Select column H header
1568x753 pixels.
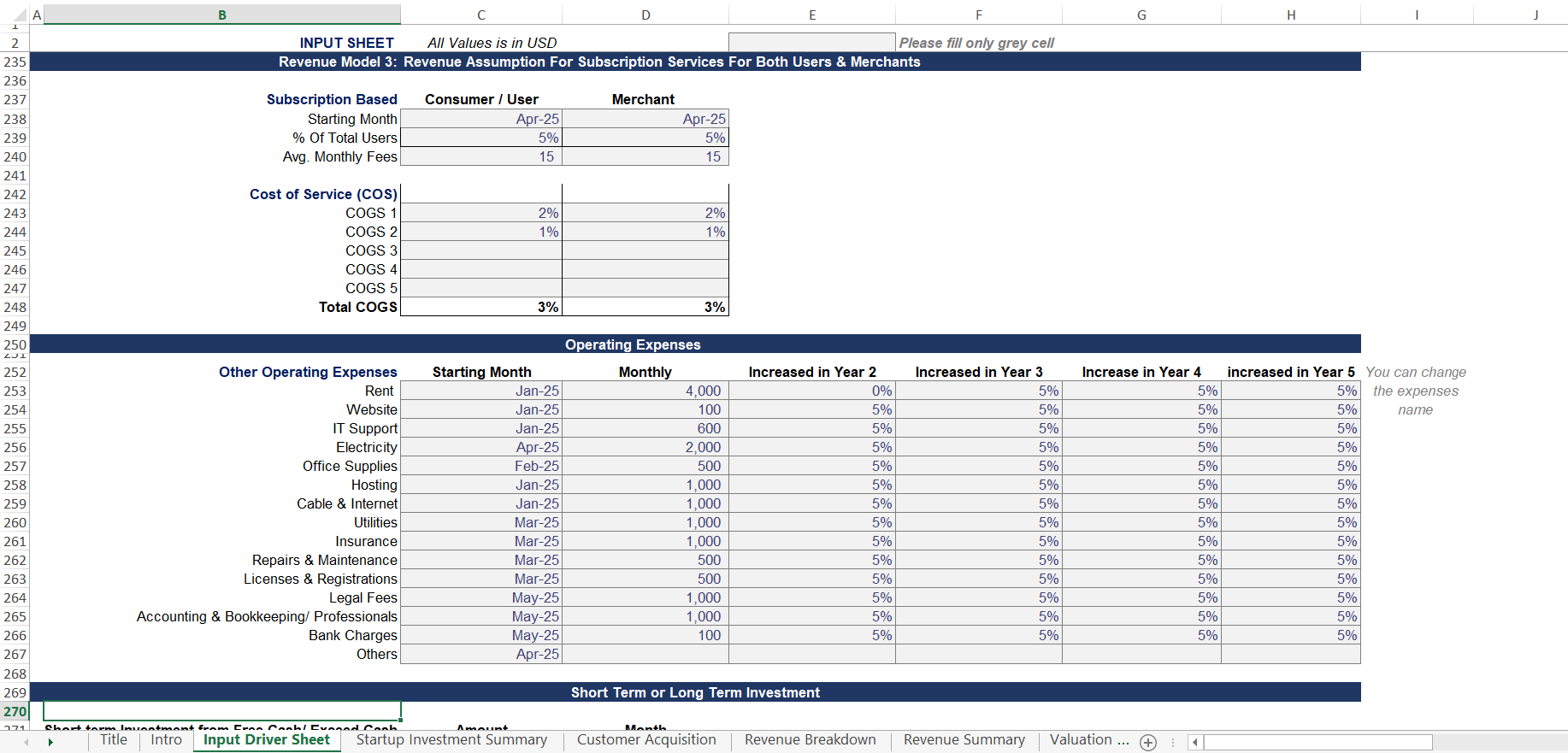pos(1291,15)
